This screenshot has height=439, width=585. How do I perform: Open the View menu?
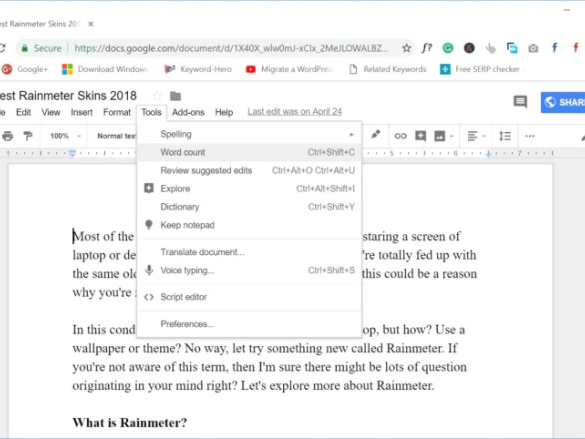point(51,112)
